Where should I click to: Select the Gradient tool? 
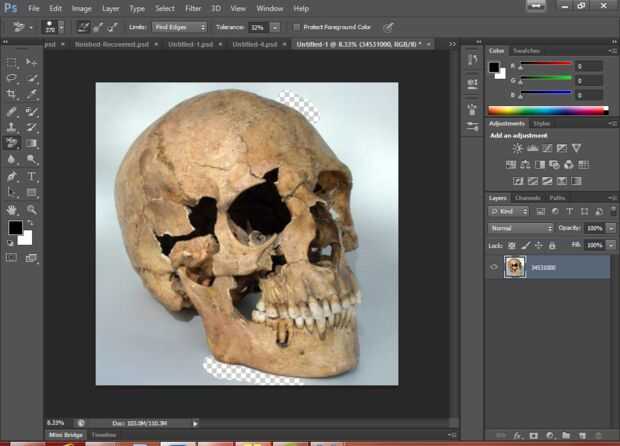pyautogui.click(x=31, y=143)
